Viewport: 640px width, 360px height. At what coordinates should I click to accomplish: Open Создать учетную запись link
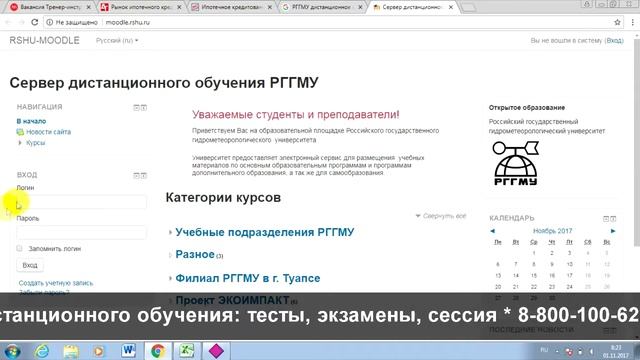(56, 283)
